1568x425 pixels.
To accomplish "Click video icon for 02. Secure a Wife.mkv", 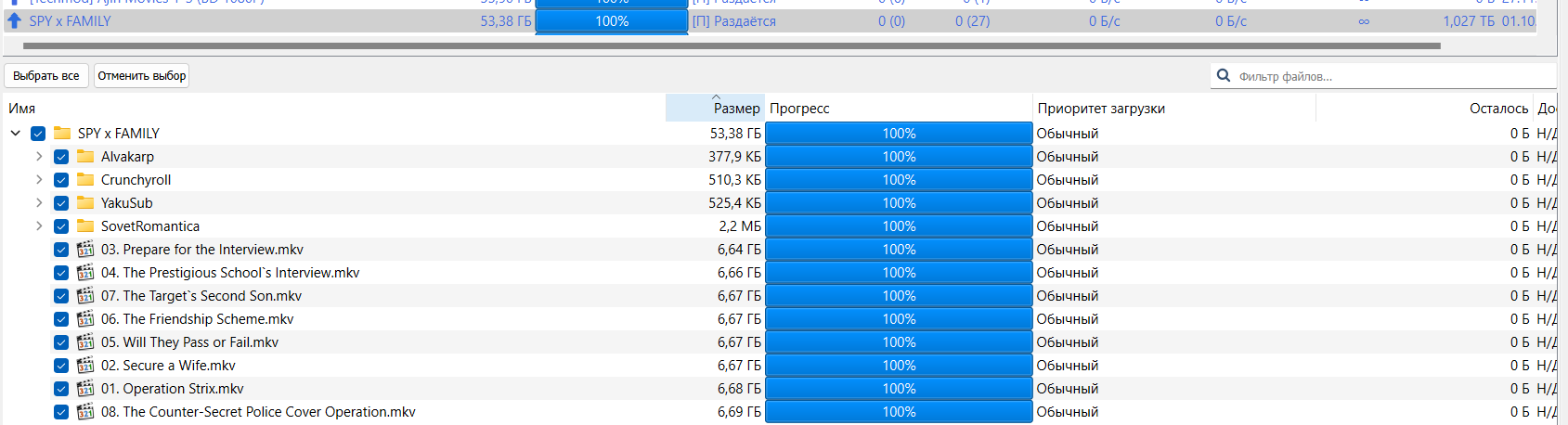I will 85,366.
